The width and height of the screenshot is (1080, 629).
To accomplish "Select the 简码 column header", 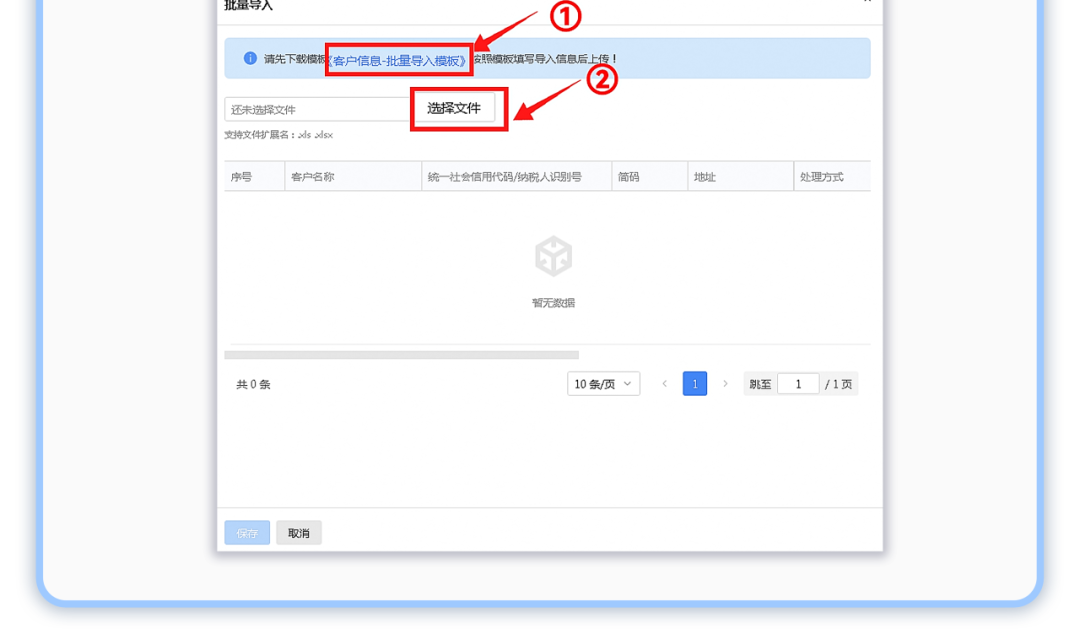I will pyautogui.click(x=650, y=176).
